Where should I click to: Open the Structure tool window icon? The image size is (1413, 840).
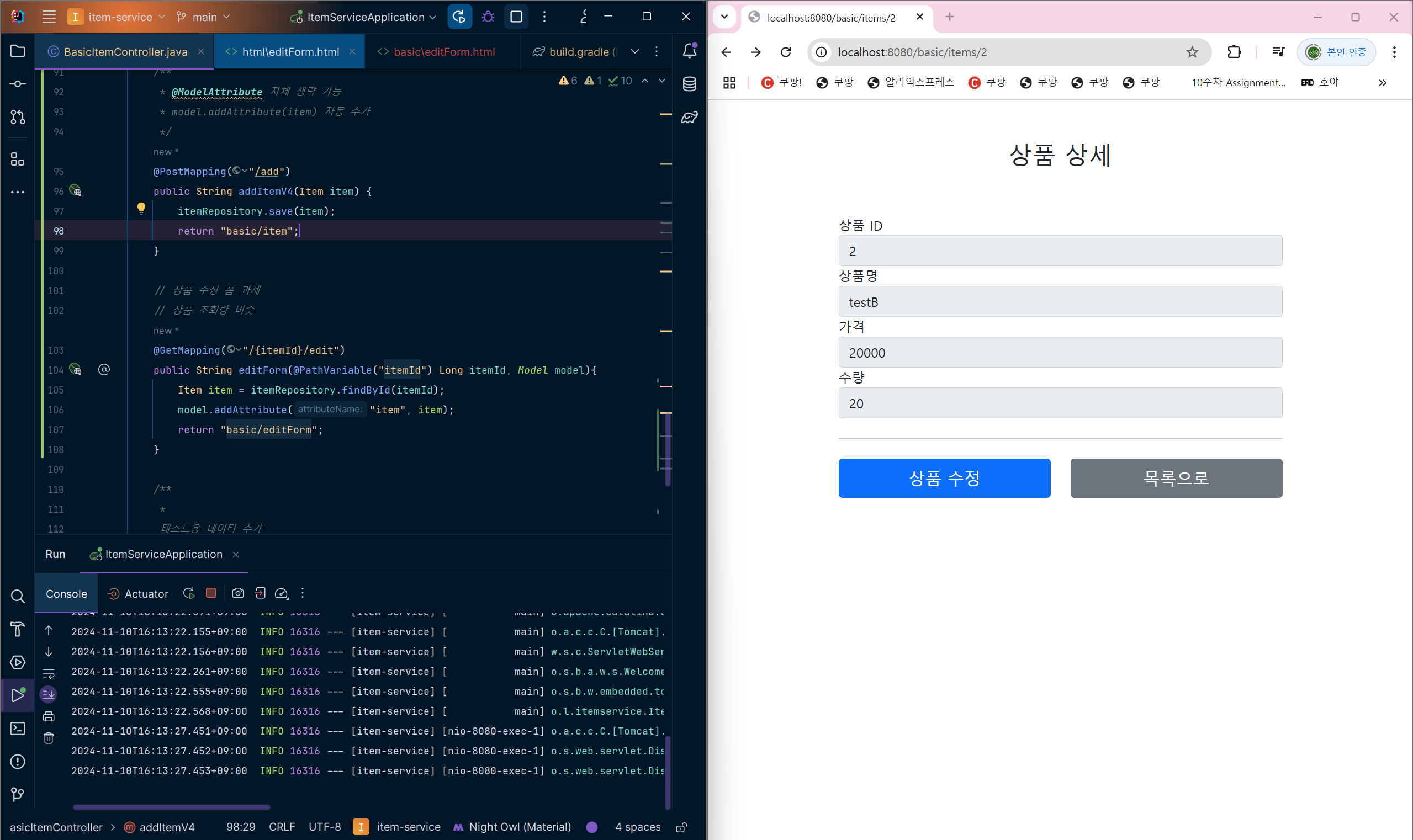pyautogui.click(x=18, y=159)
